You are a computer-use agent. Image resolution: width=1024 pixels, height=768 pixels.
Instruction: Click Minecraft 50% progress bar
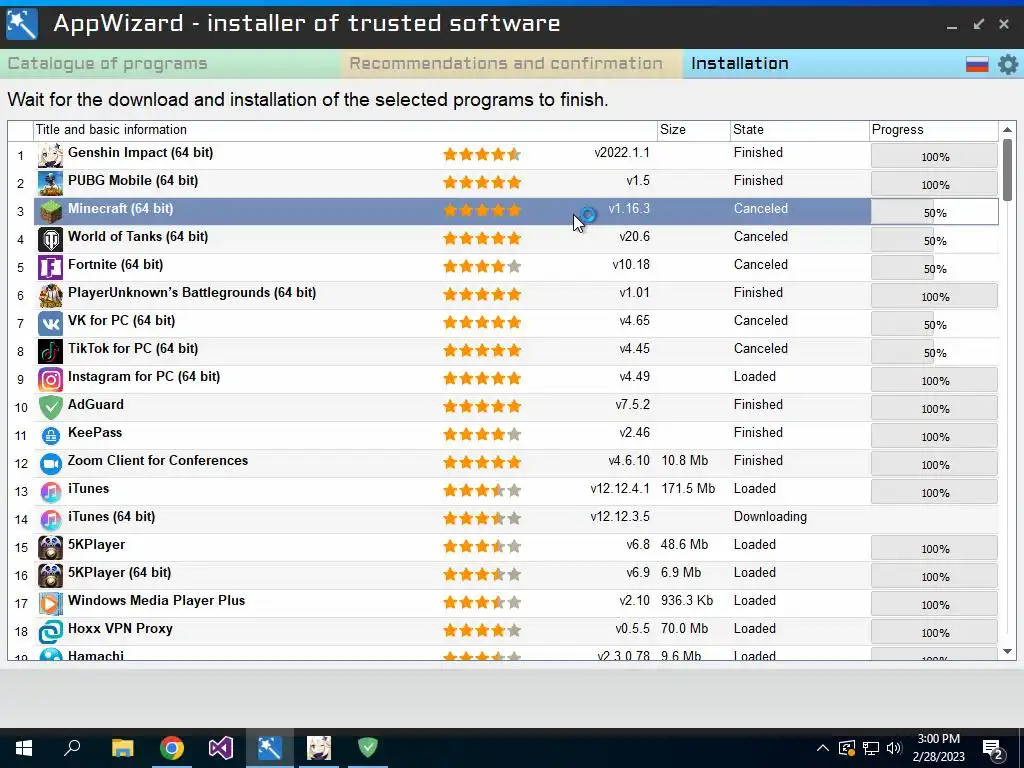click(935, 213)
